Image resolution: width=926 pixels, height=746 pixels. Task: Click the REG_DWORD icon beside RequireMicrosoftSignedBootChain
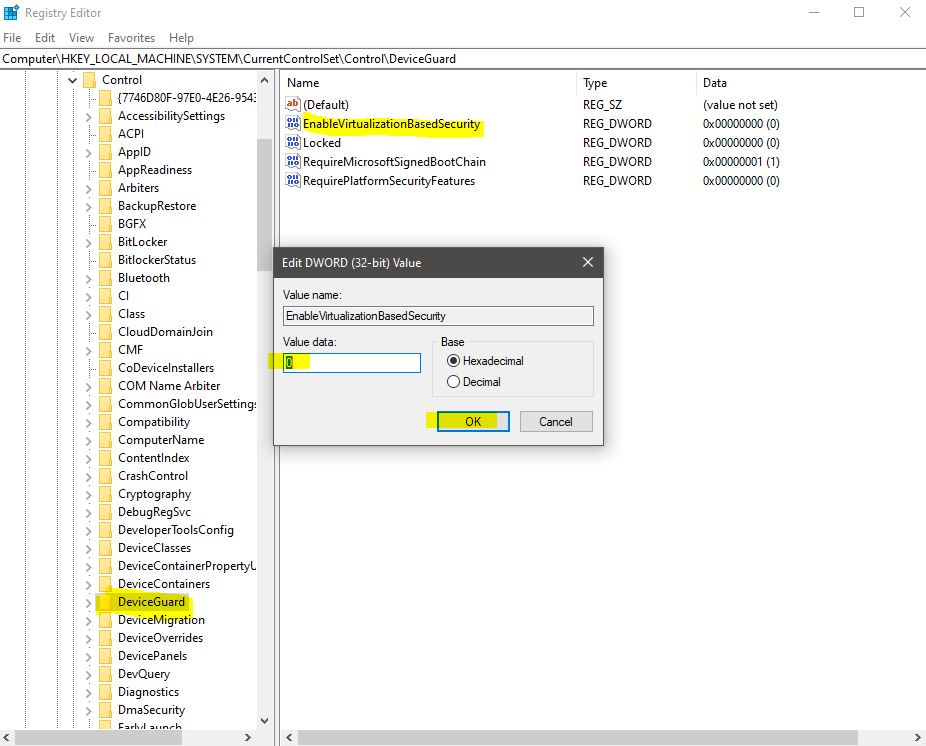pos(294,161)
